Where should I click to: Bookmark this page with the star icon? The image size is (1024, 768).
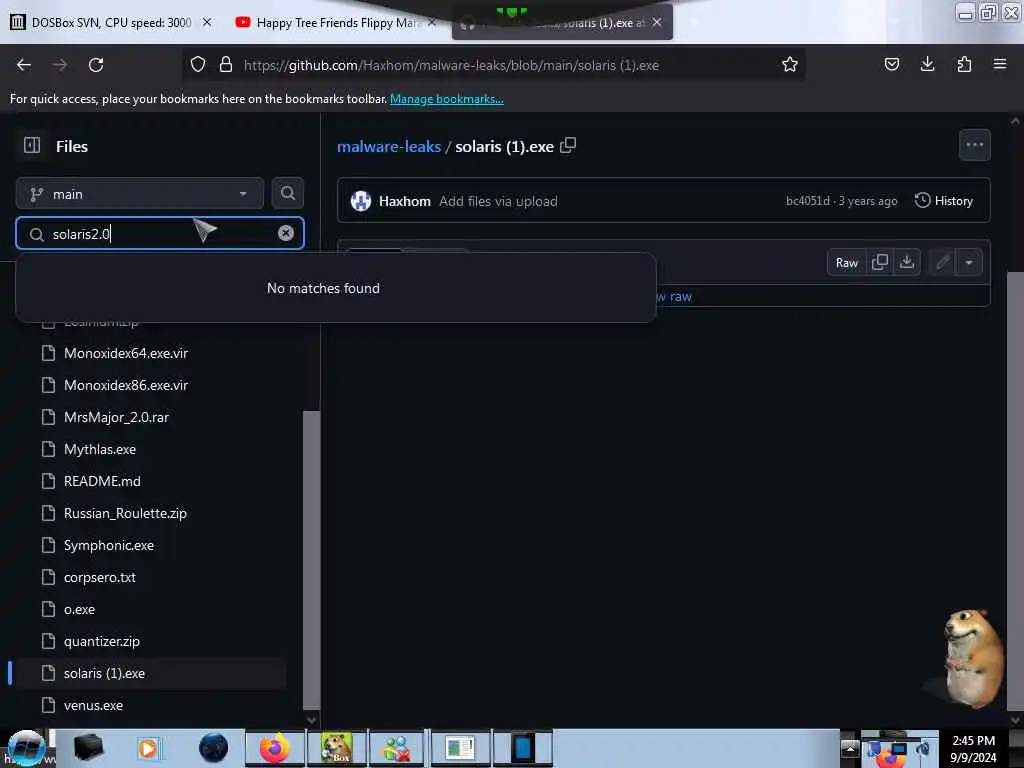click(790, 64)
